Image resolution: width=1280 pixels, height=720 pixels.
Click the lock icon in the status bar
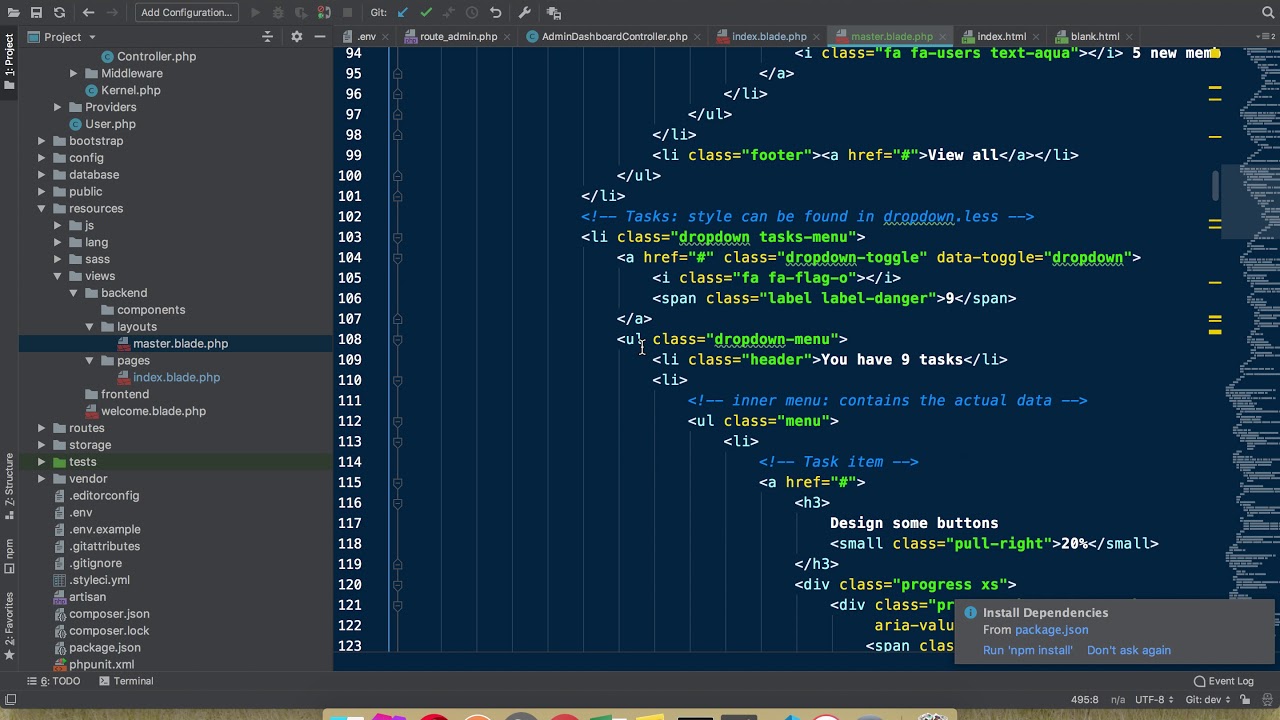click(x=1246, y=700)
